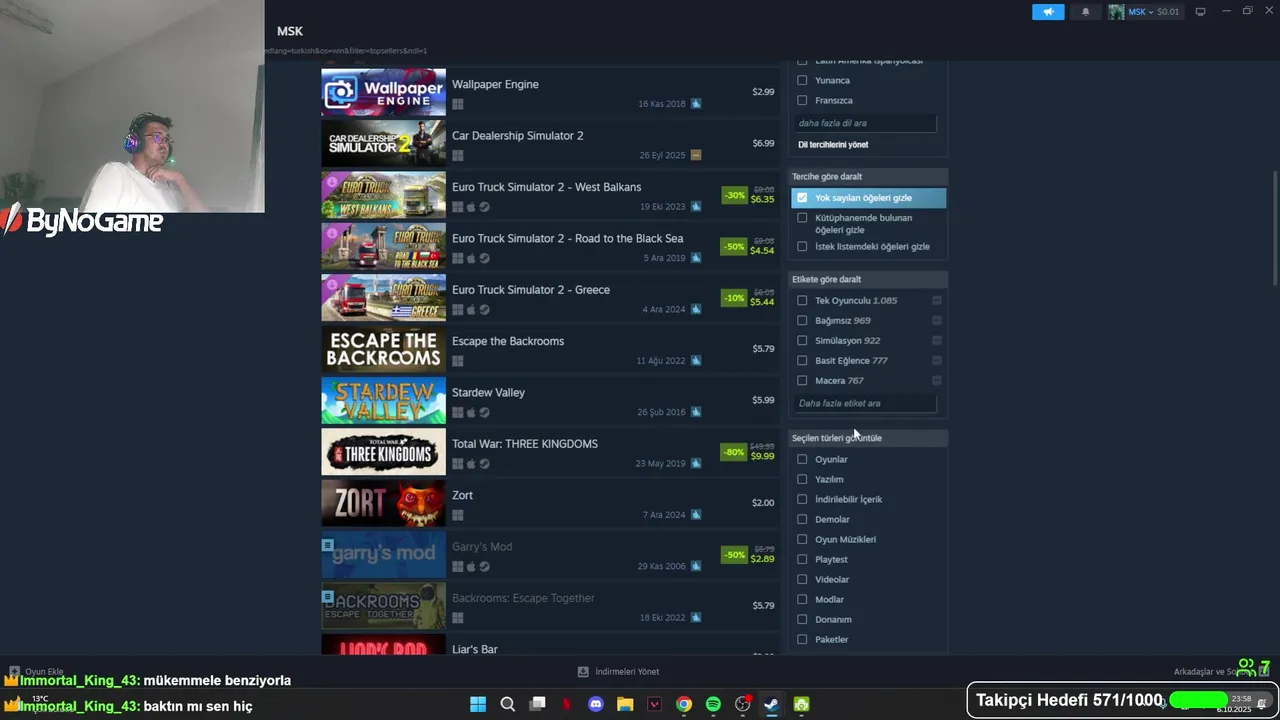Open the MSK tab in the Steam header
1280x720 pixels.
coord(290,31)
